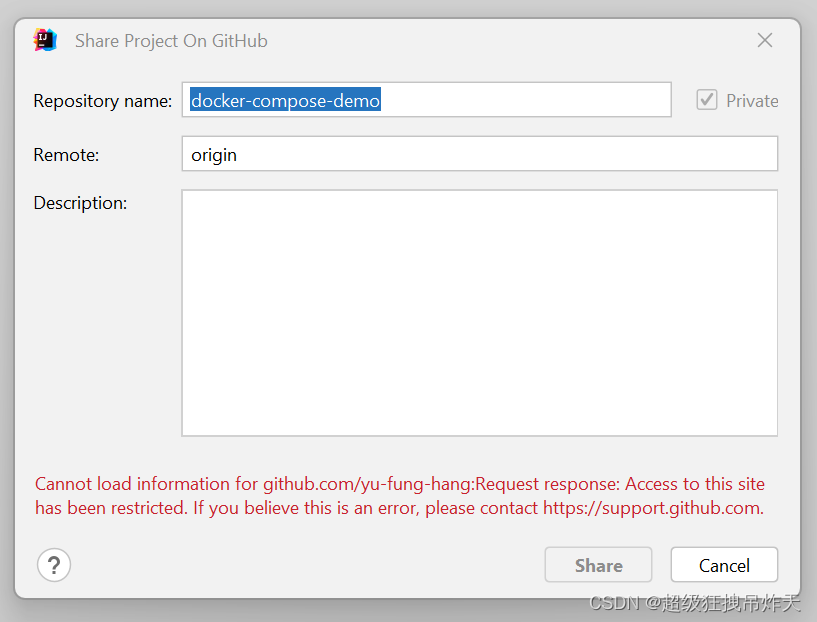Click the Share button
Image resolution: width=817 pixels, height=622 pixels.
[x=598, y=565]
